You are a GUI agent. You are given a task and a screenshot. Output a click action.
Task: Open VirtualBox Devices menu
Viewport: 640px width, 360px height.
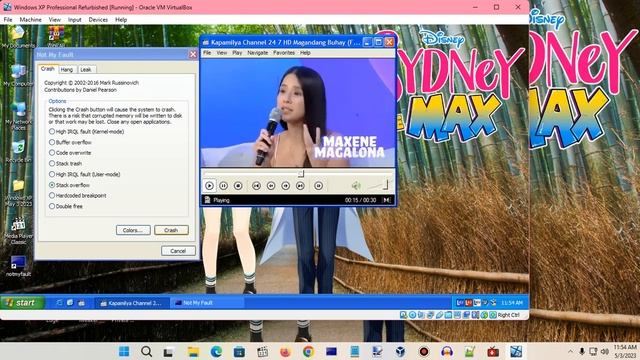tap(98, 20)
